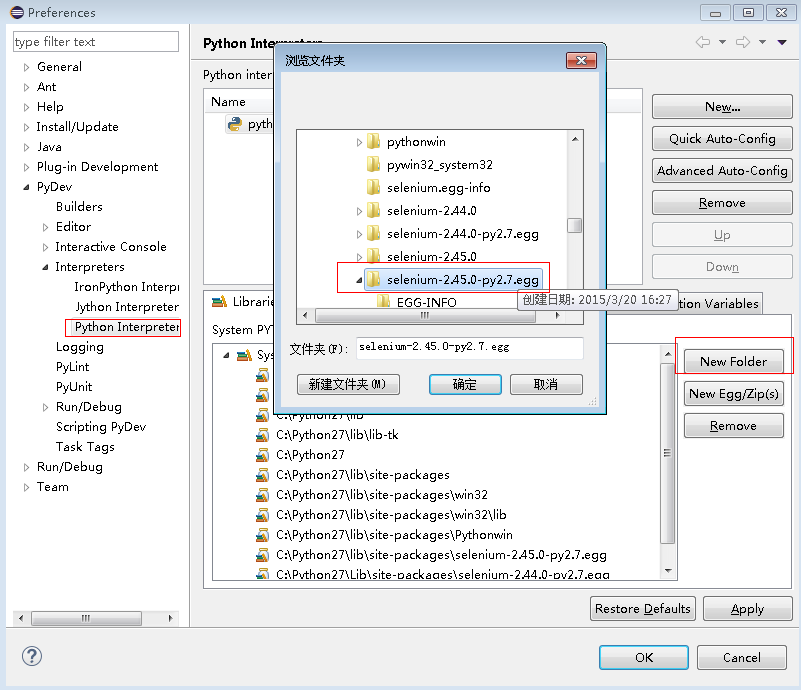801x690 pixels.
Task: Click the System PYTHONPATH books icon
Action: [244, 355]
